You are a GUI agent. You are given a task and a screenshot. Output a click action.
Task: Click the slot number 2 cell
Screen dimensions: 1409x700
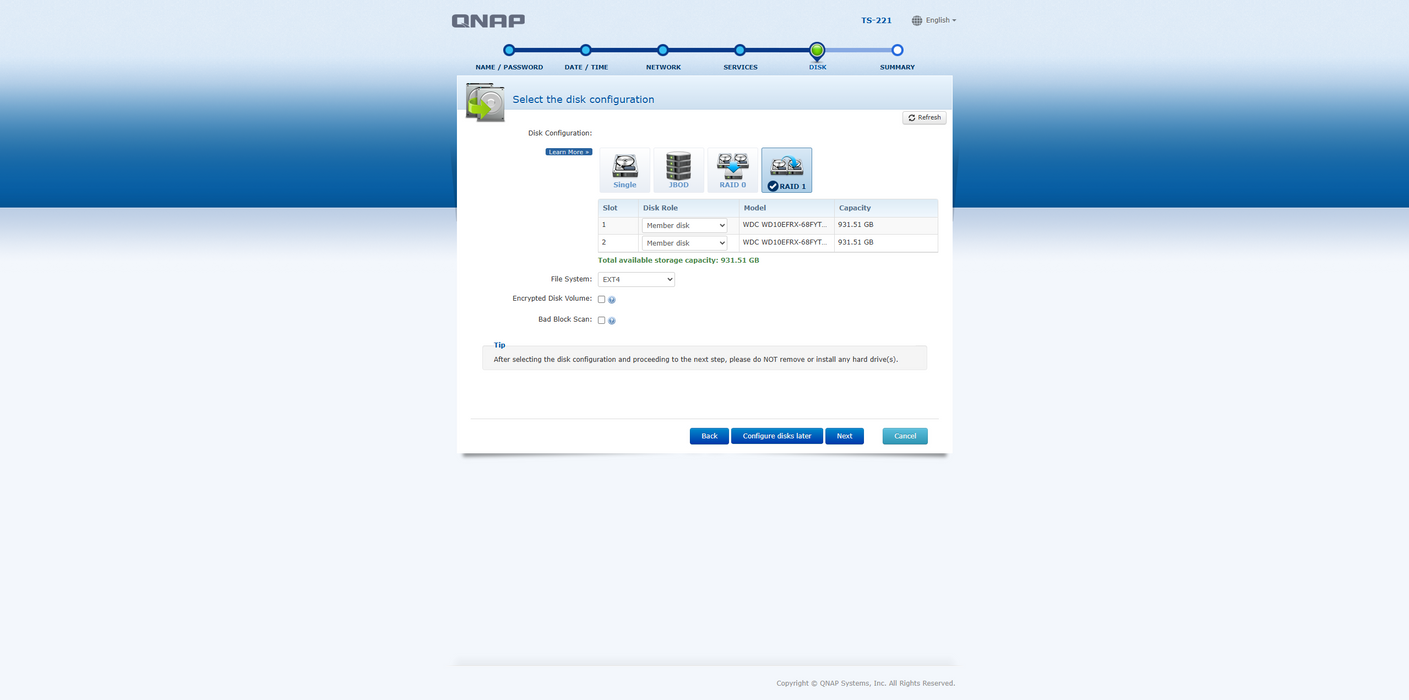618,242
